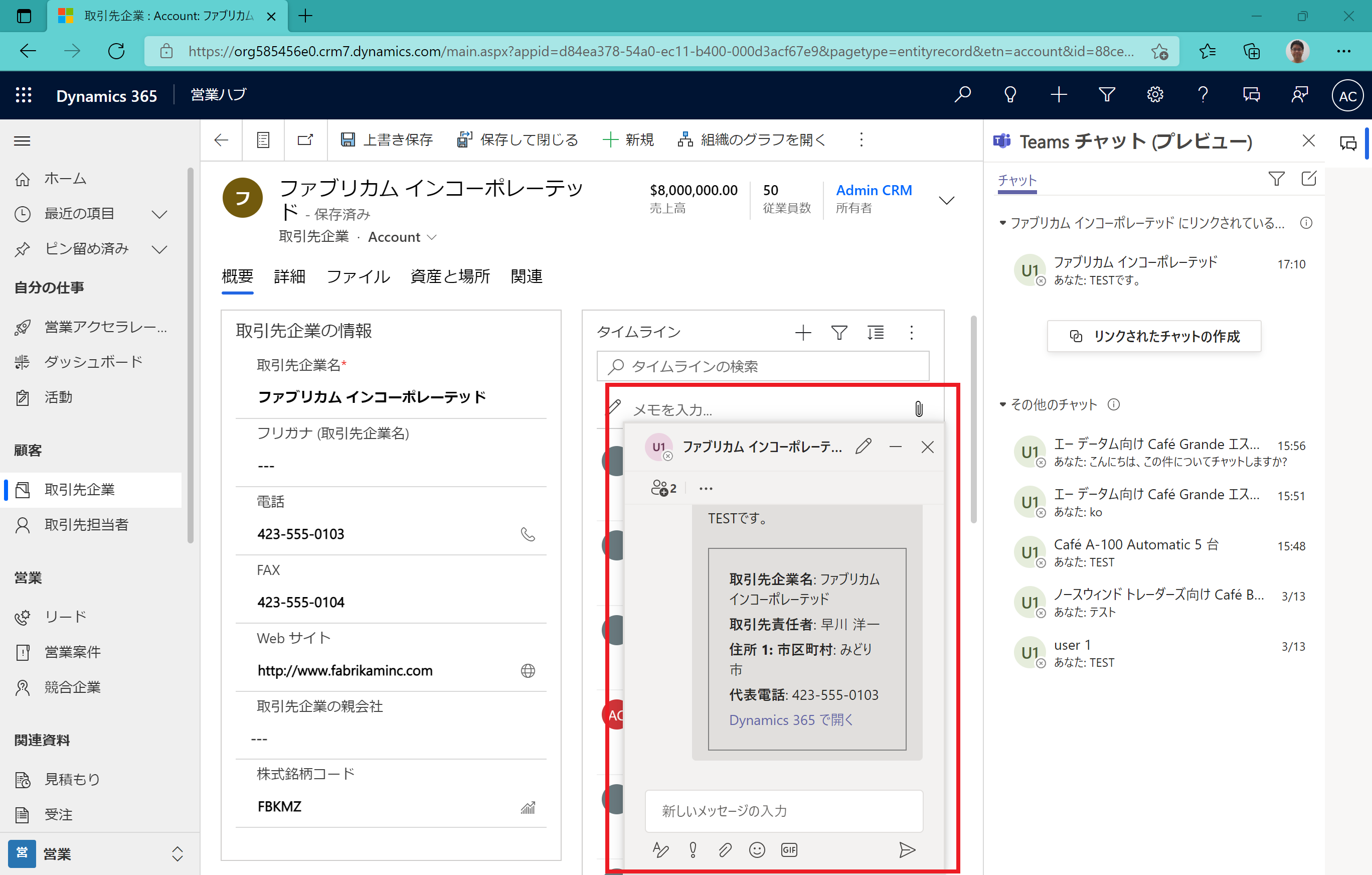Click 保存して閉じる button
The height and width of the screenshot is (875, 1372).
click(x=518, y=140)
